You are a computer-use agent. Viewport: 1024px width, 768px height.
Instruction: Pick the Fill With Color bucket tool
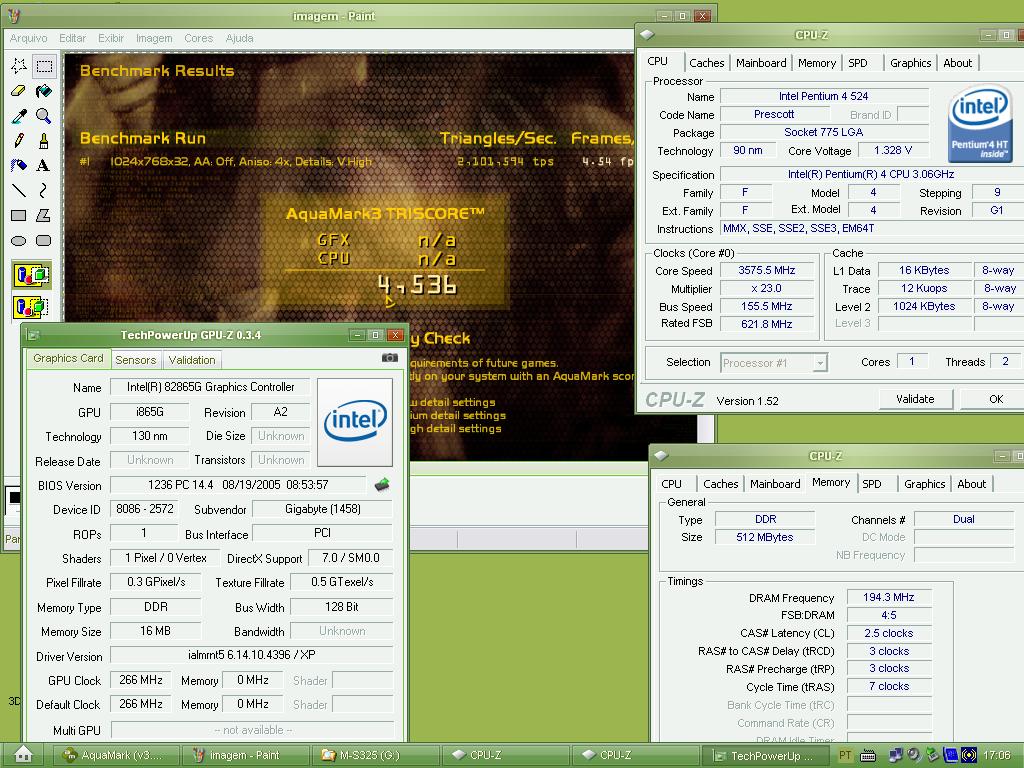44,91
